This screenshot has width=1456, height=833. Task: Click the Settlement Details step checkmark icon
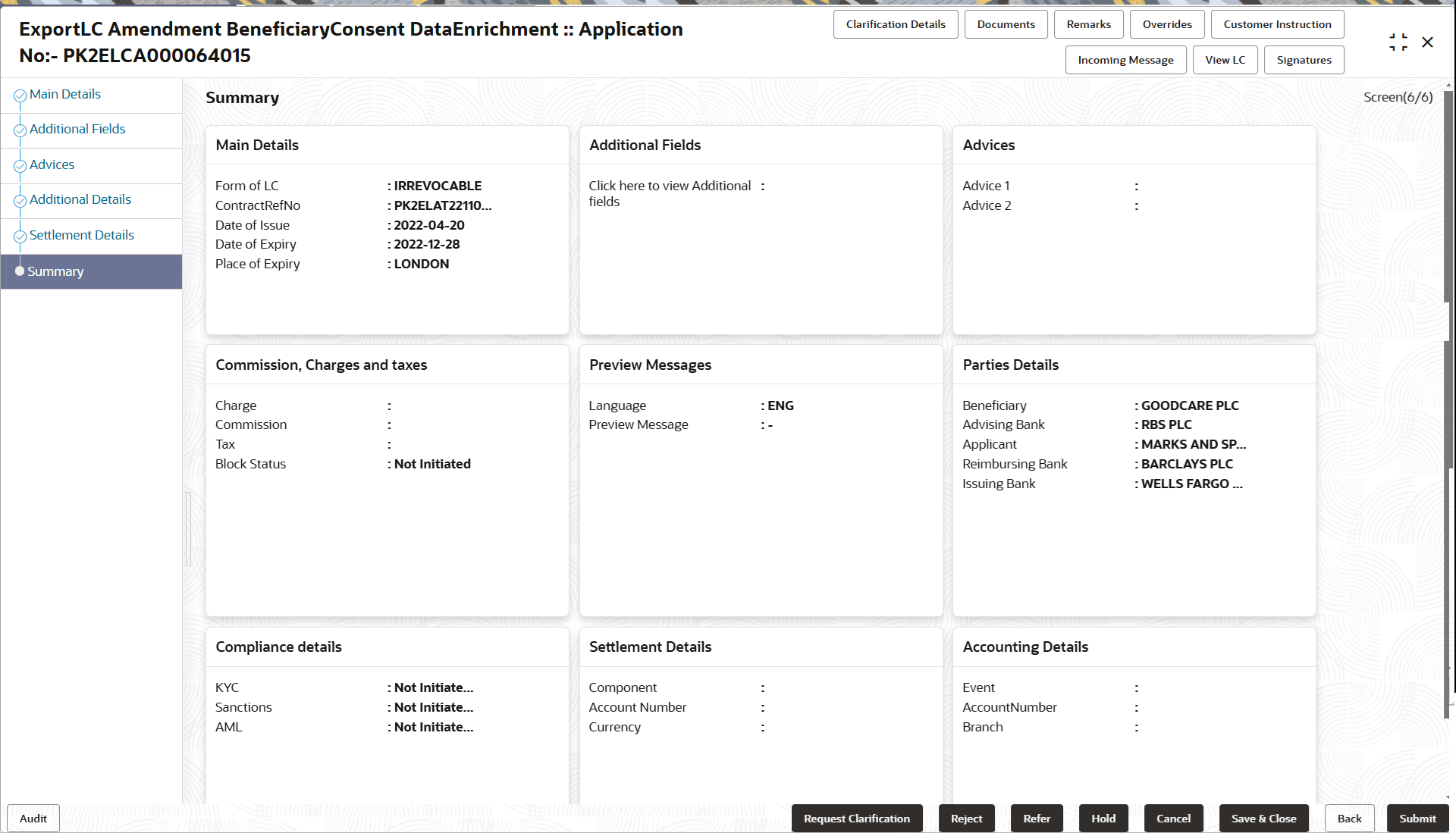tap(20, 236)
